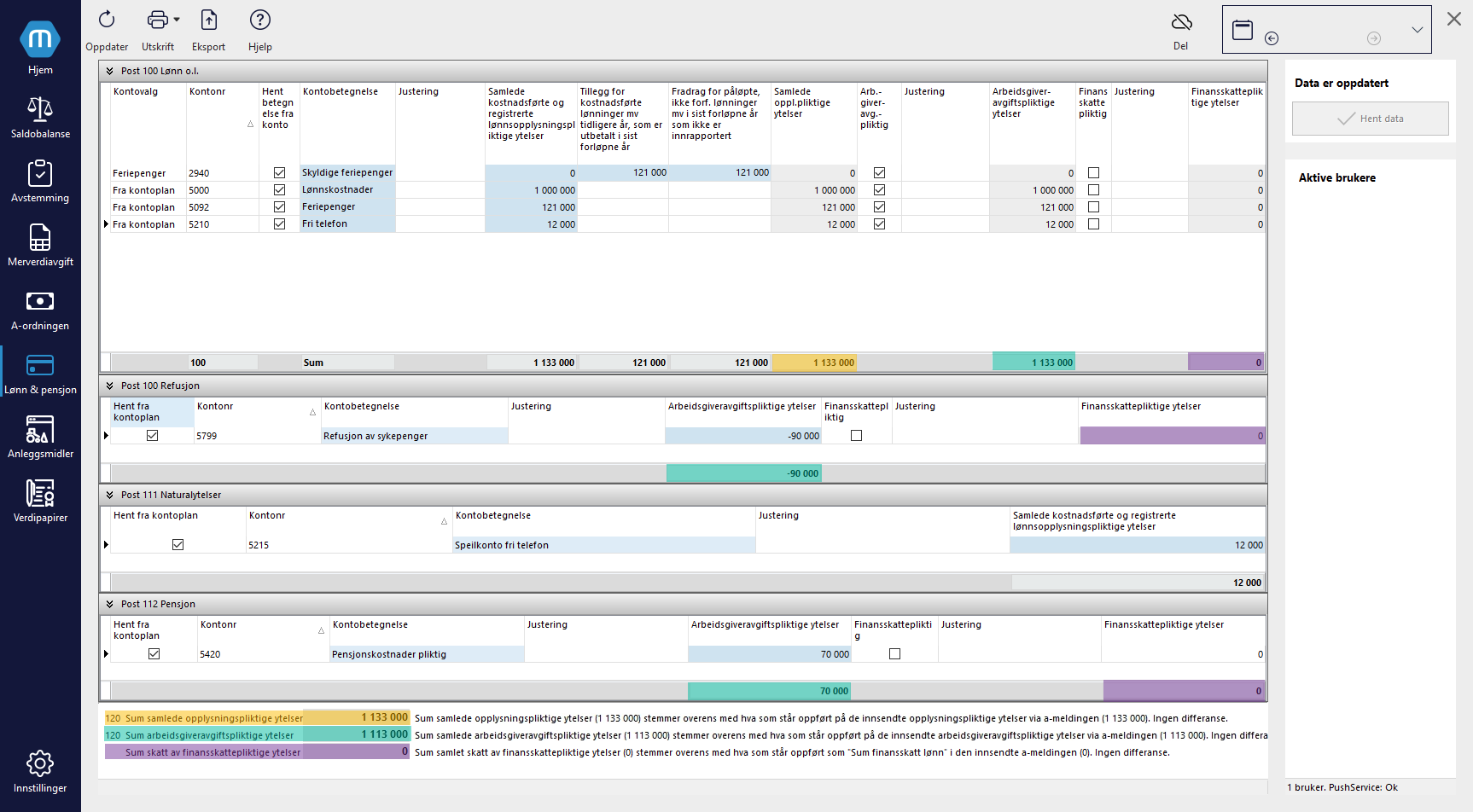Toggle Hent fra kontoplan for account 5215
Viewport: 1473px width, 812px height.
click(x=178, y=545)
